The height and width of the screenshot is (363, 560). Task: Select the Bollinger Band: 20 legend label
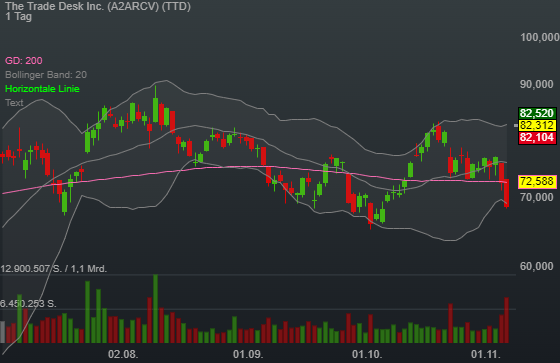coord(46,74)
